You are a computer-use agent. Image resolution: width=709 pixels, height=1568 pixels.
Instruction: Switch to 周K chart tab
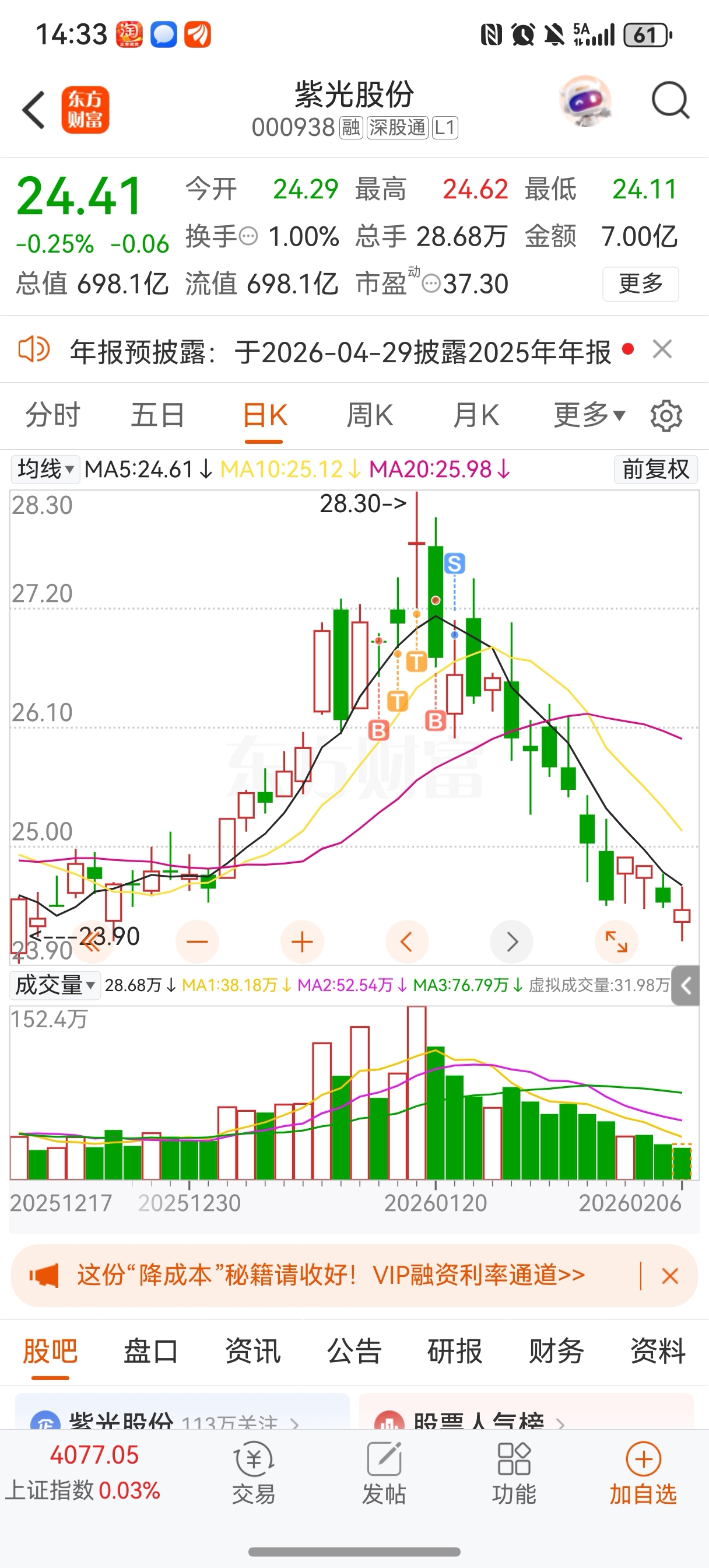pyautogui.click(x=370, y=416)
